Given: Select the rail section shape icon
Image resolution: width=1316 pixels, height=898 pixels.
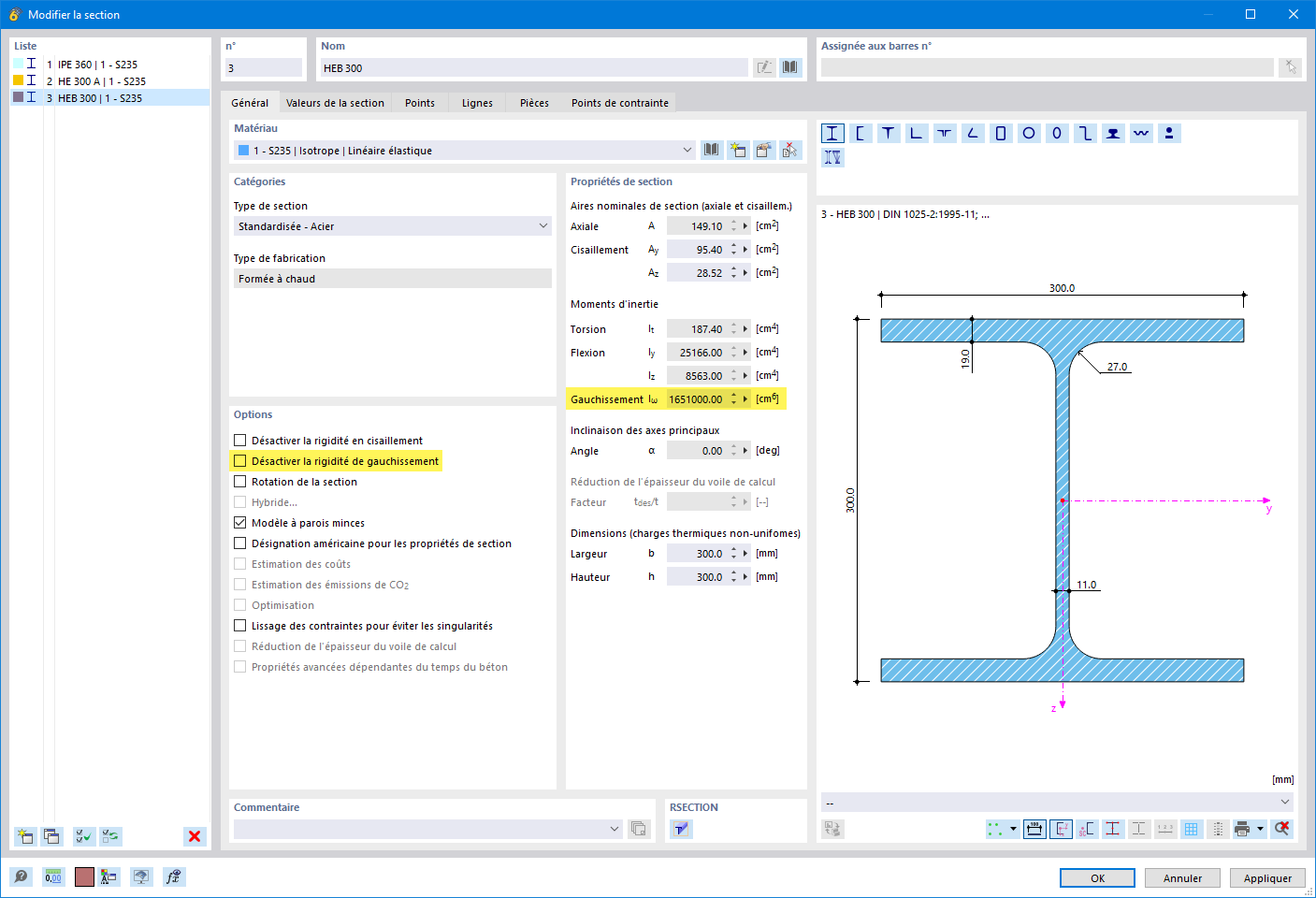Looking at the screenshot, I should (1113, 133).
